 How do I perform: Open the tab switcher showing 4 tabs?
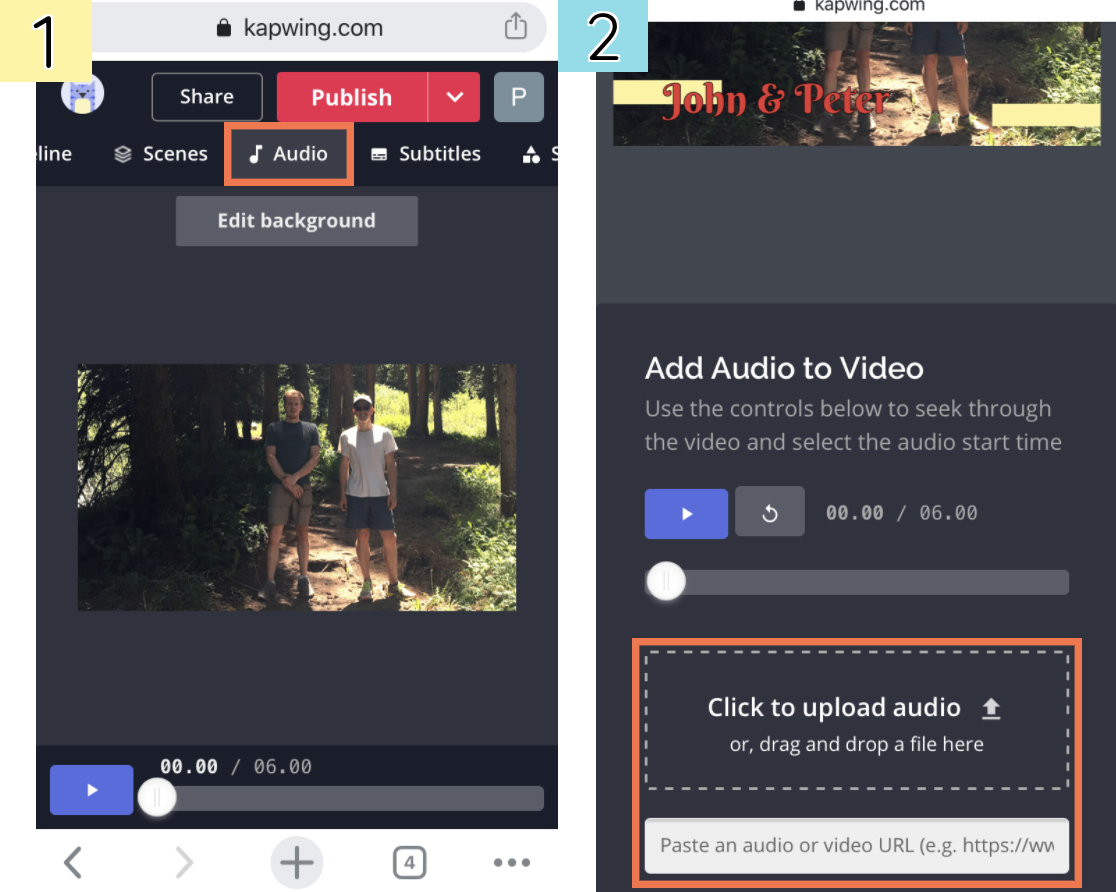point(409,863)
